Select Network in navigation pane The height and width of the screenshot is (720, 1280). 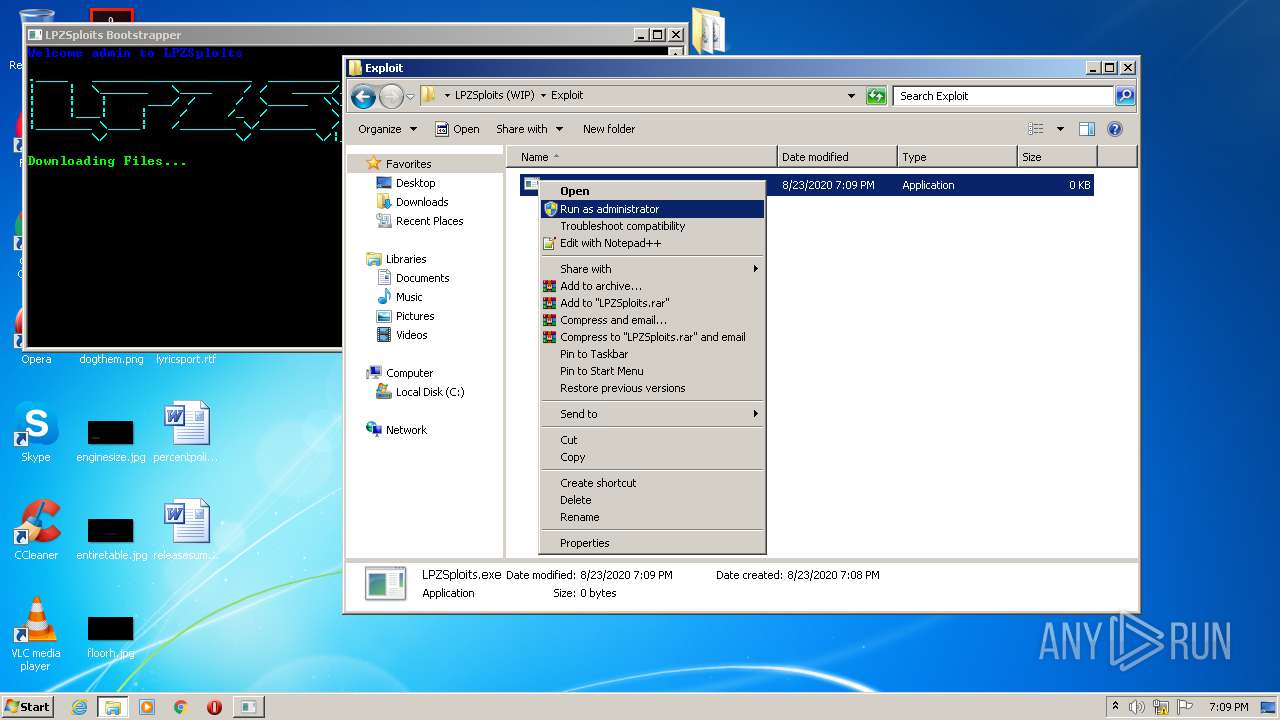click(396, 430)
